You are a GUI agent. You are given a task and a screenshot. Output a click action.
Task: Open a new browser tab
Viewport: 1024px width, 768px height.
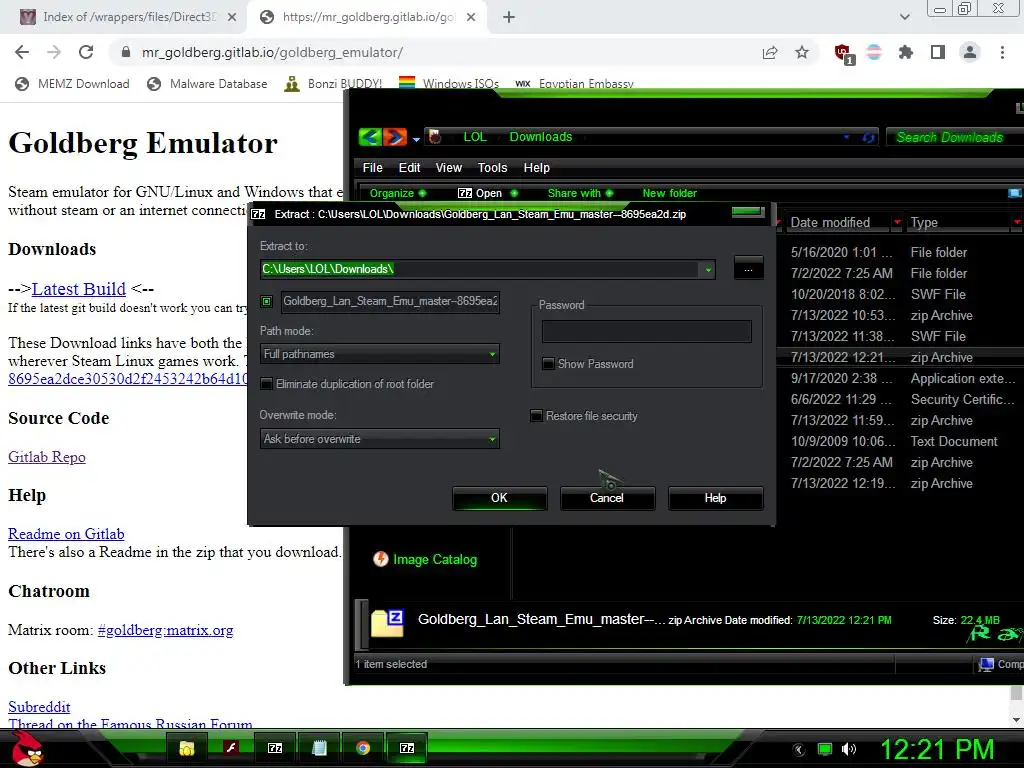[x=509, y=18]
